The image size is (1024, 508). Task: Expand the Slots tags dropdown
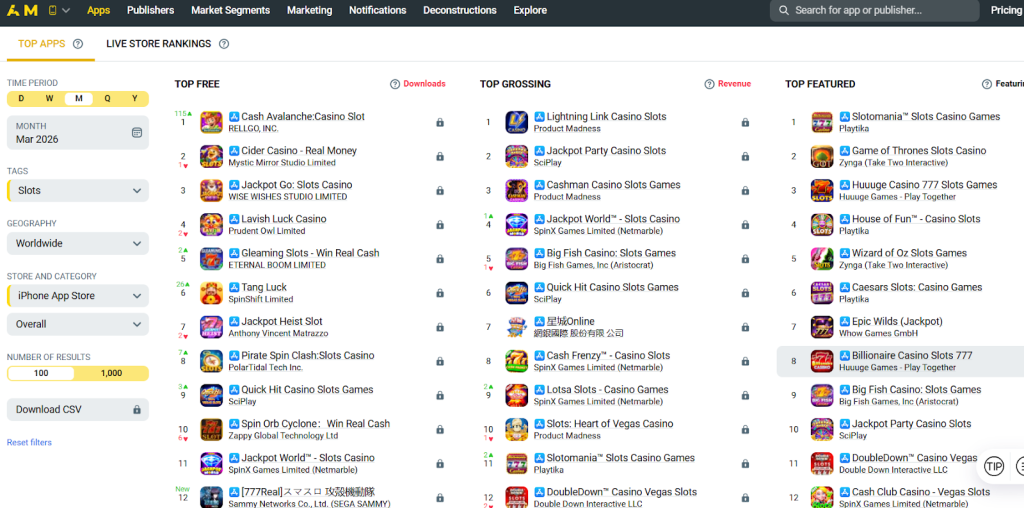tap(77, 190)
